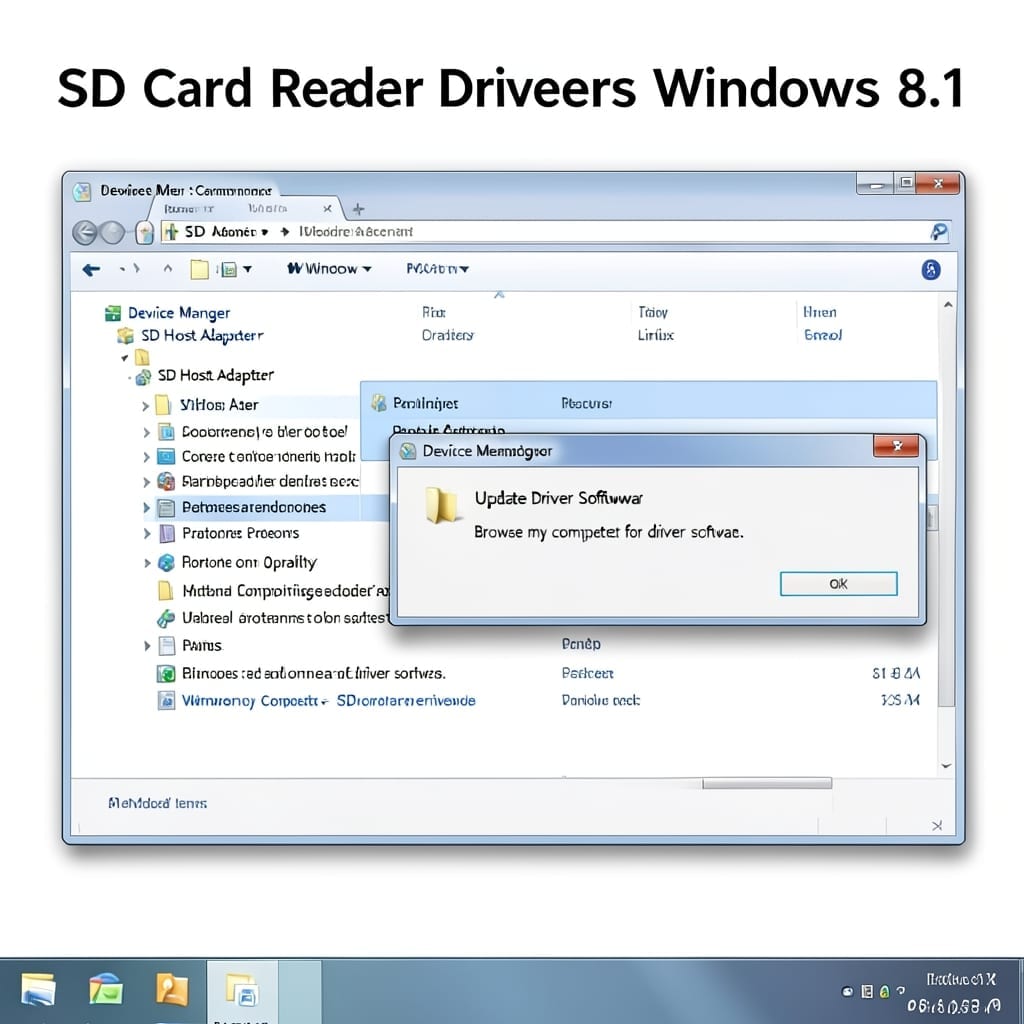The image size is (1024, 1024).
Task: Click the Pratonre Proeons row icon
Action: (x=167, y=534)
